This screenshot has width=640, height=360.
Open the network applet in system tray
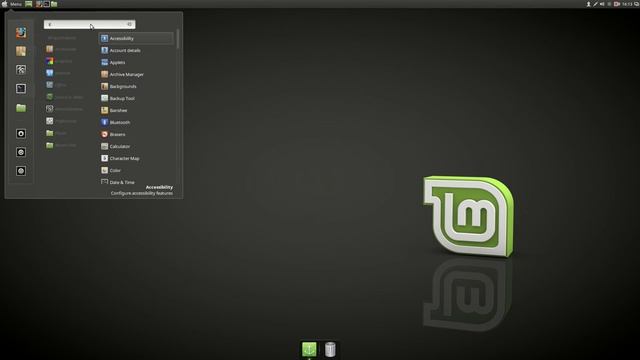(595, 4)
